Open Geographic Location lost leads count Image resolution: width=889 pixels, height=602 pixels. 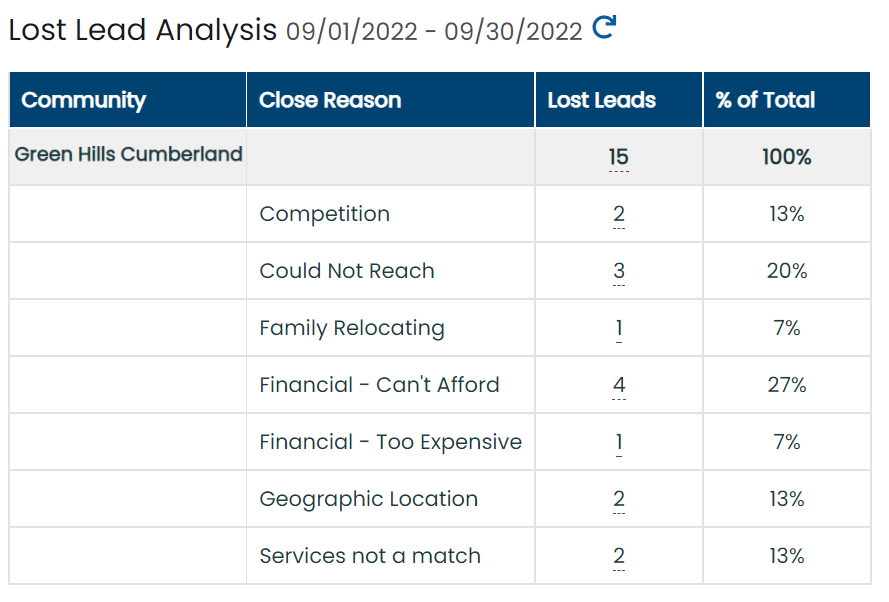[x=619, y=499]
